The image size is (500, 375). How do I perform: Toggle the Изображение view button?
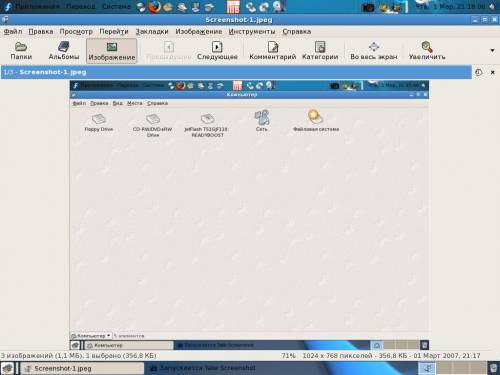point(112,51)
